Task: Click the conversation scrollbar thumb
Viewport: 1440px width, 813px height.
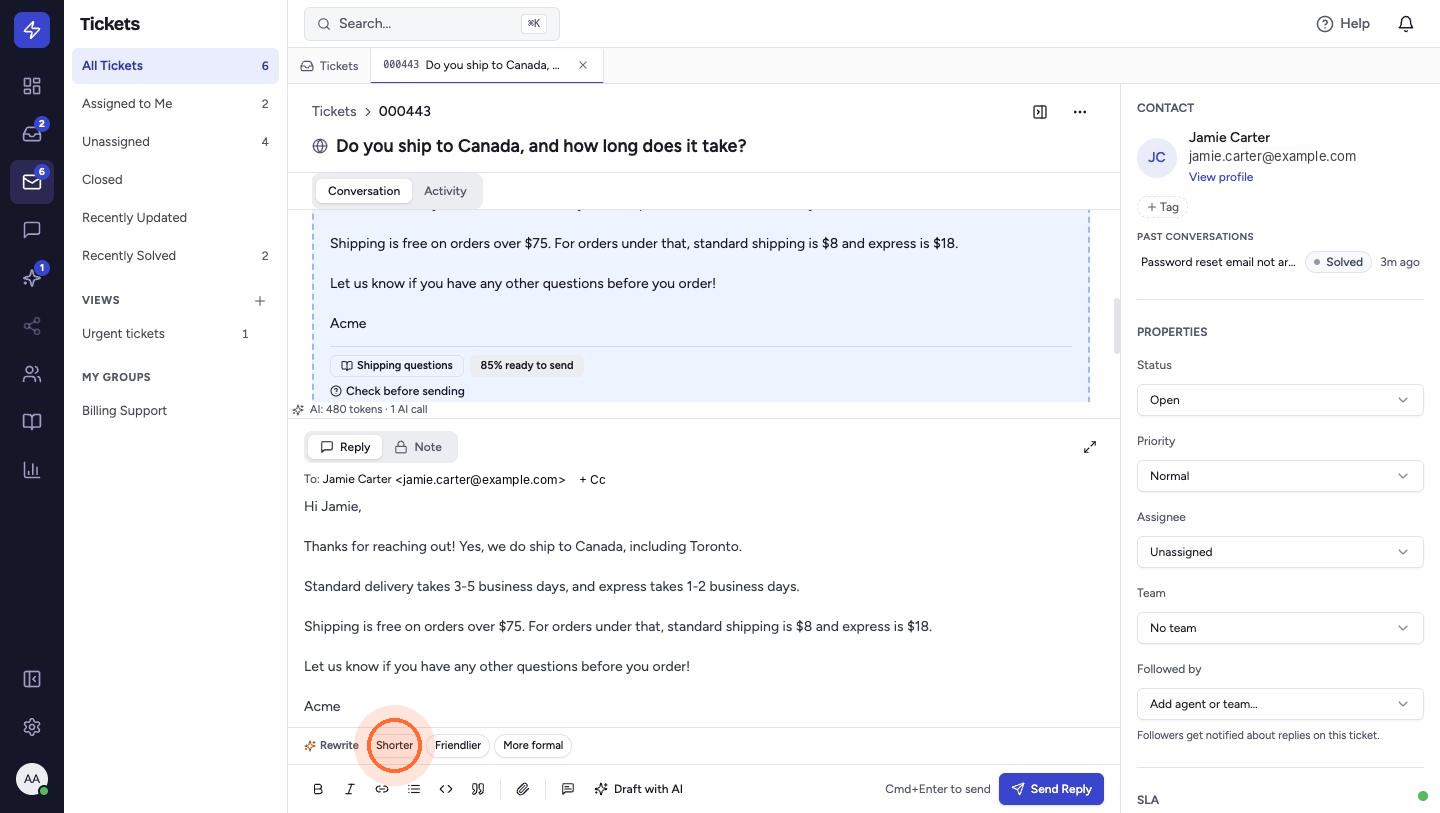Action: point(1116,325)
